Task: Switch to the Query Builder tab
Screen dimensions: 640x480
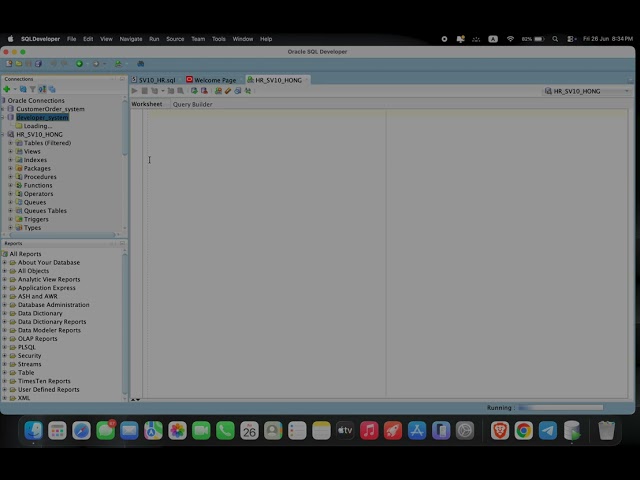Action: pyautogui.click(x=192, y=104)
